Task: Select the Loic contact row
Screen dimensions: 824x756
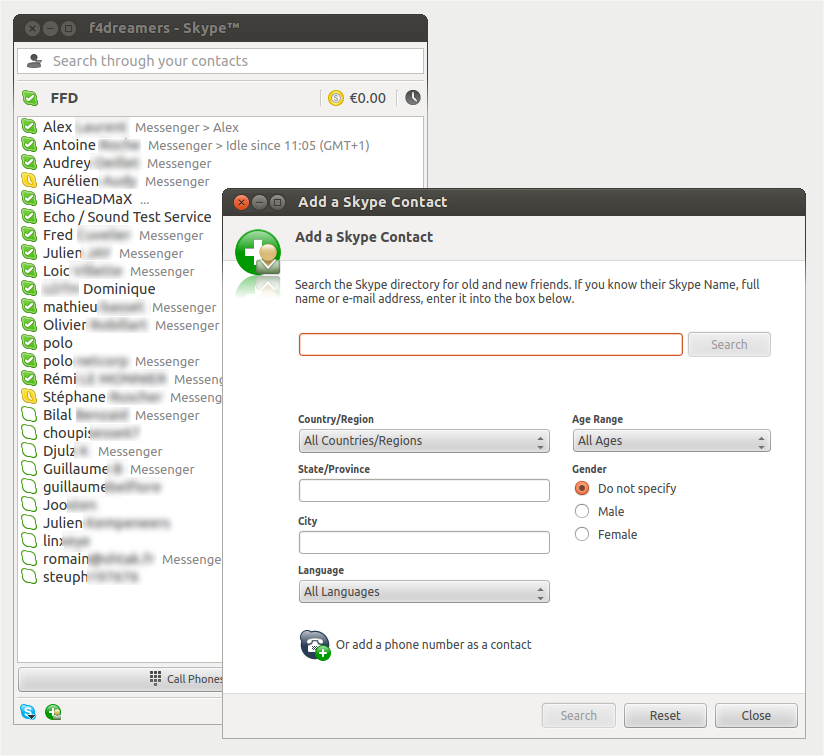Action: 121,271
